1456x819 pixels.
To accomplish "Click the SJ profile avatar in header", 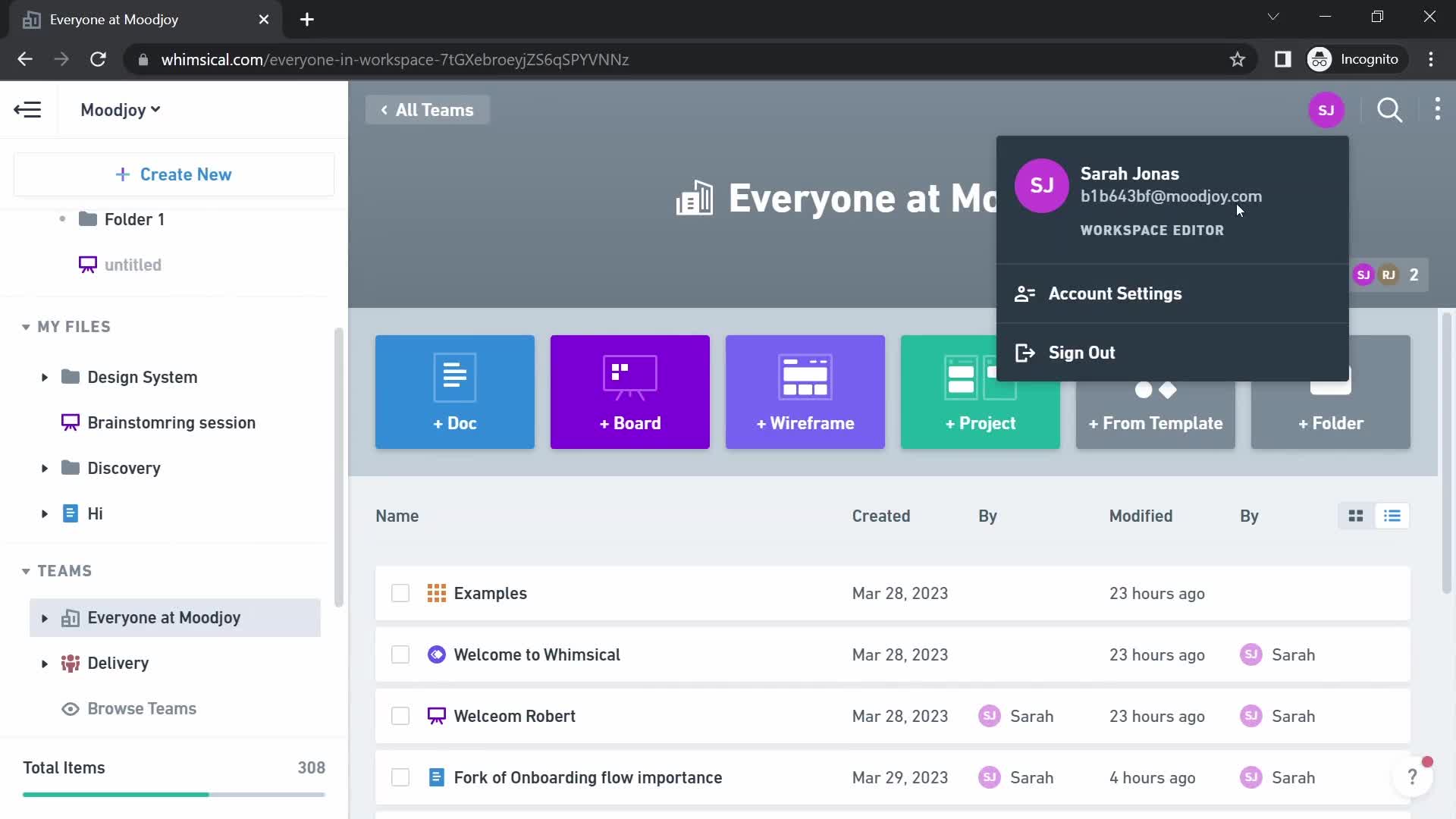I will point(1326,110).
